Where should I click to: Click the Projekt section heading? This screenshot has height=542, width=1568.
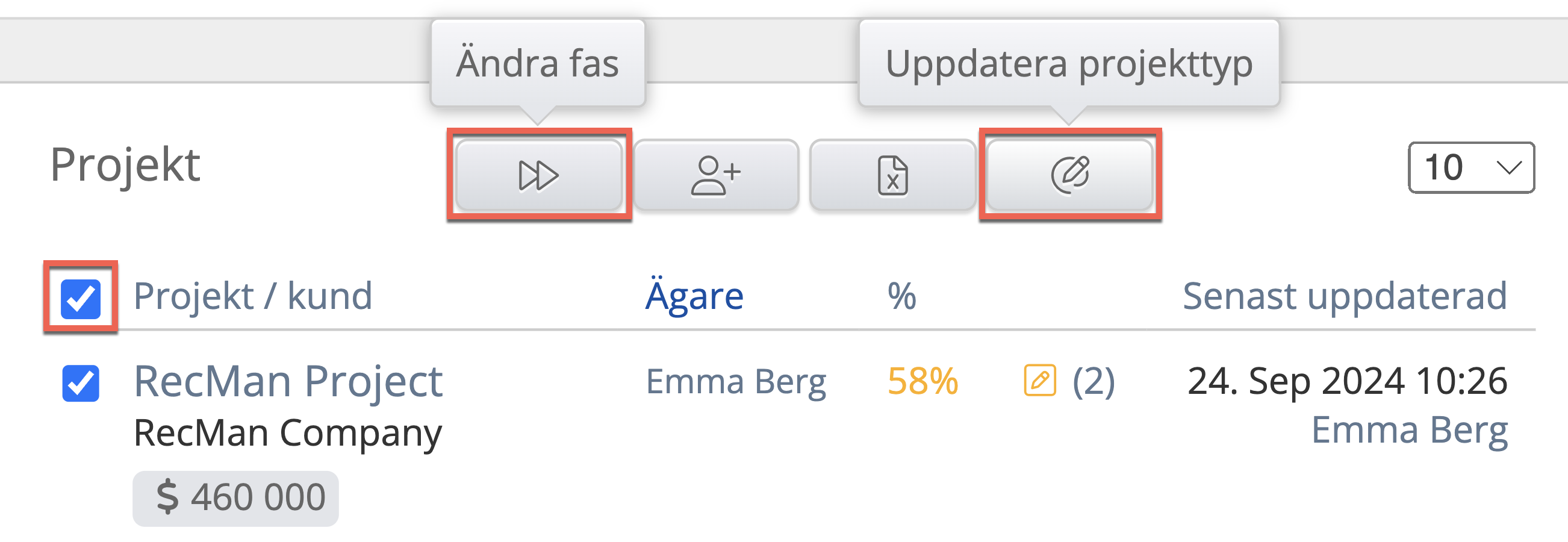pos(125,164)
